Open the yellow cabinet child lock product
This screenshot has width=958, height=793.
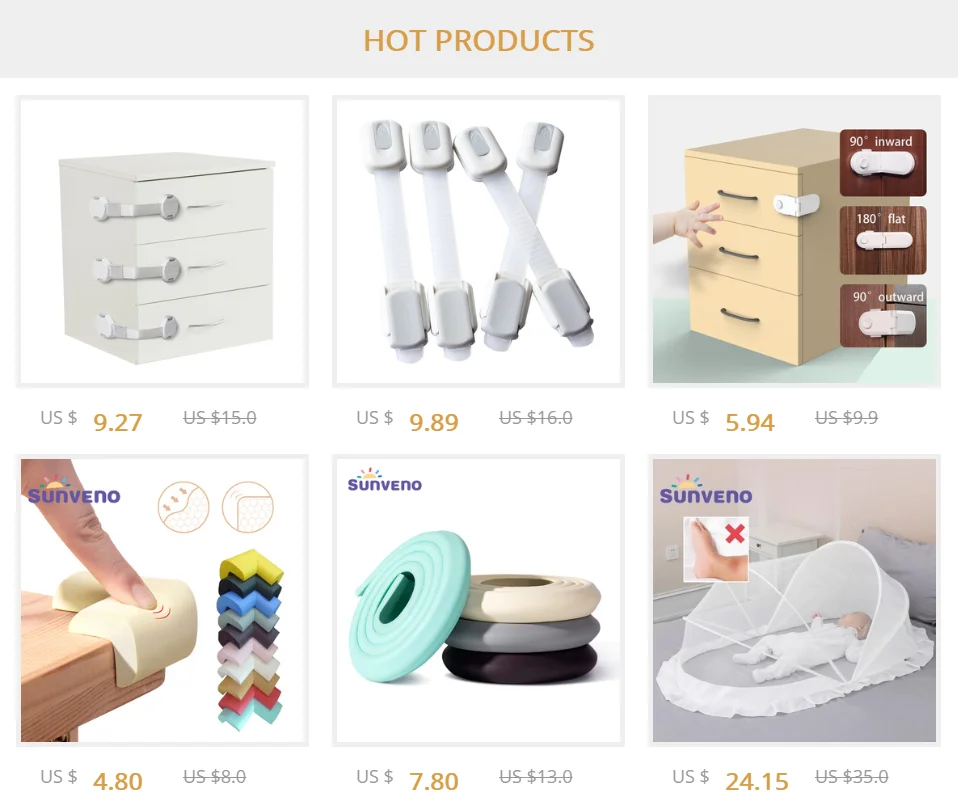[794, 241]
